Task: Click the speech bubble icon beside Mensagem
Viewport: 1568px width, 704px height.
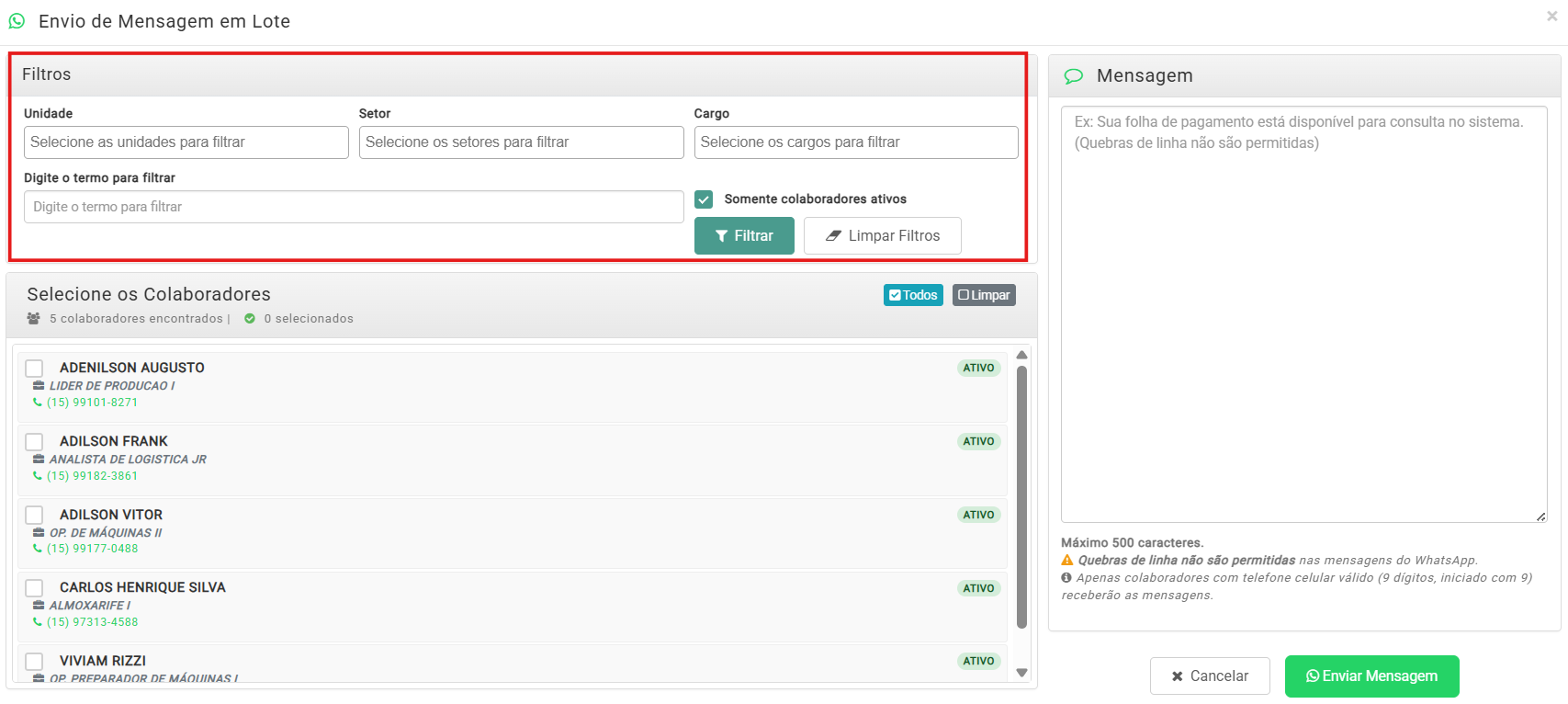Action: click(x=1073, y=76)
